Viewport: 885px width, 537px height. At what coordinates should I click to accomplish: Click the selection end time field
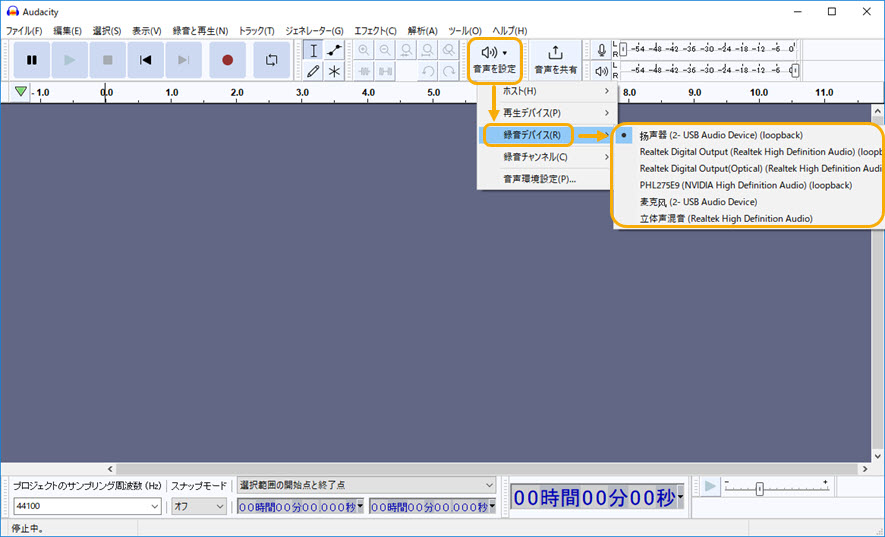pyautogui.click(x=432, y=507)
